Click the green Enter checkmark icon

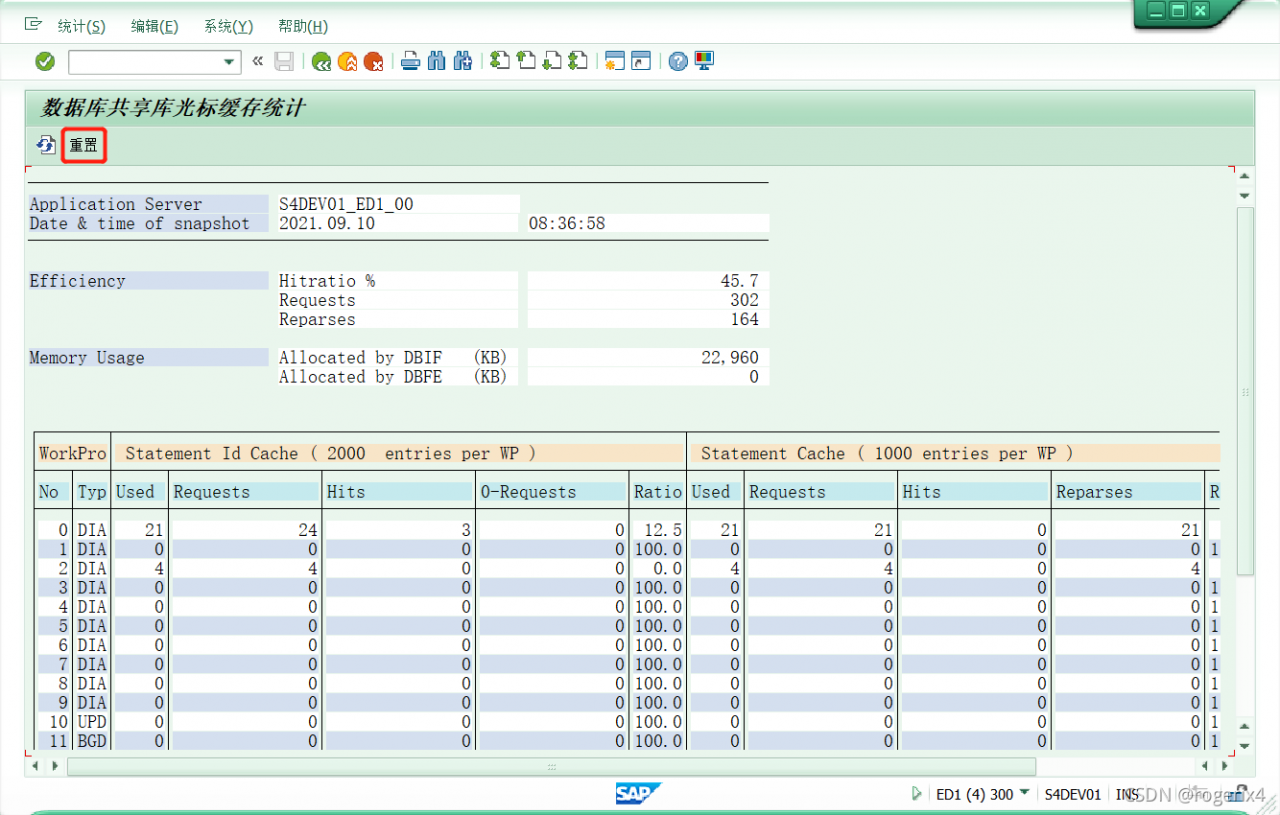pyautogui.click(x=45, y=62)
